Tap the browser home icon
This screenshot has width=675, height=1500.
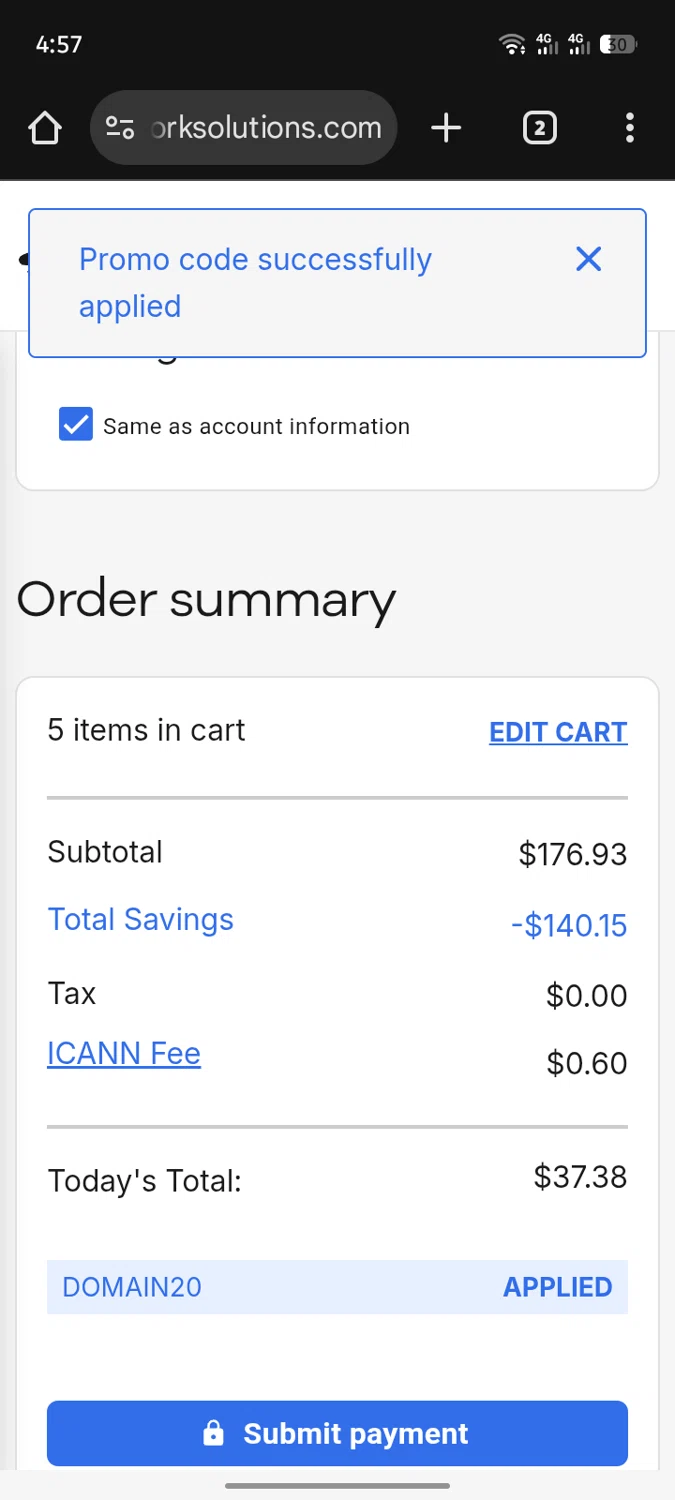45,128
